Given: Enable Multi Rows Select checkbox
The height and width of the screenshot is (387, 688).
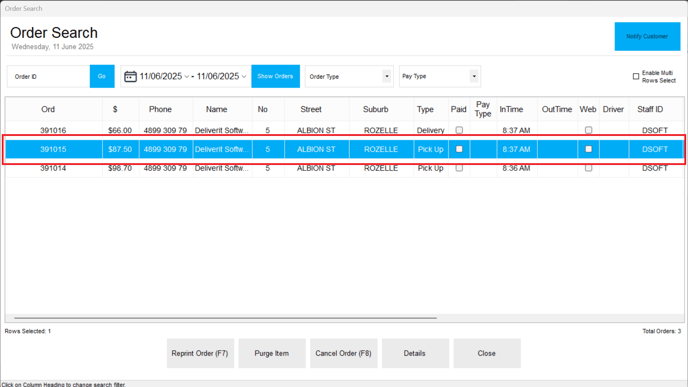Looking at the screenshot, I should pyautogui.click(x=636, y=76).
